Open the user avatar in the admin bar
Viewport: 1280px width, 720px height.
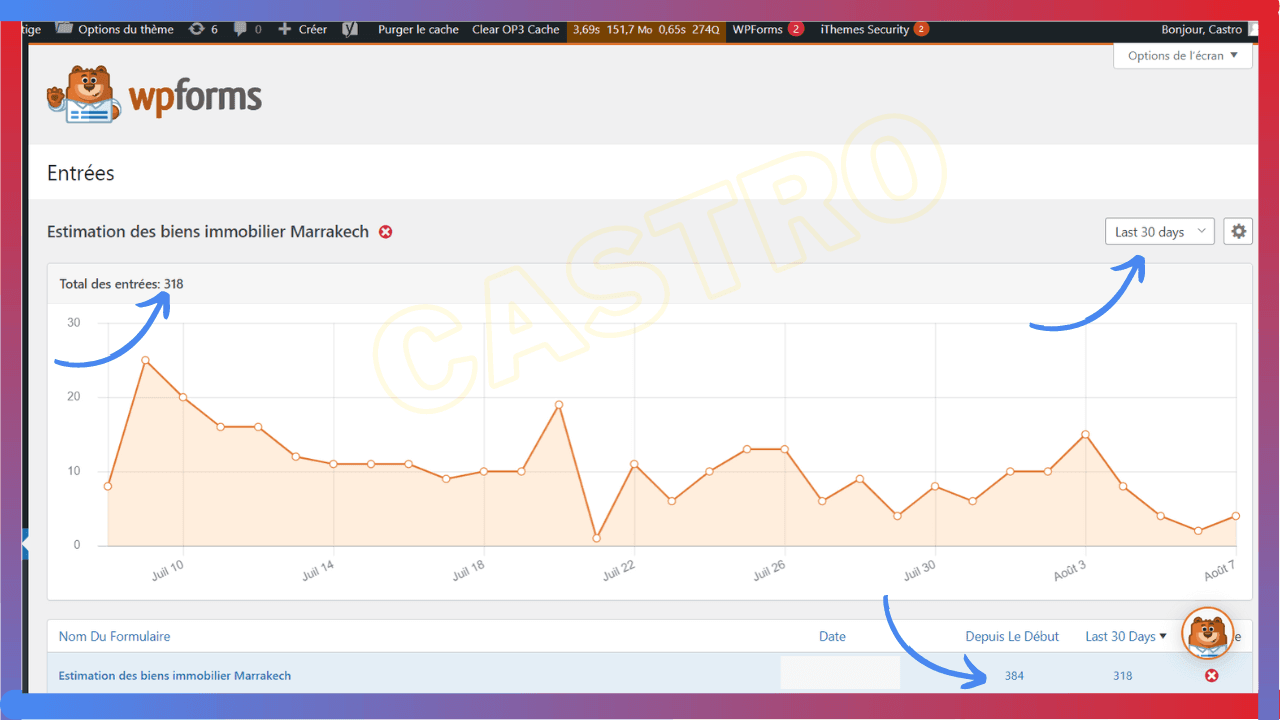[1251, 29]
